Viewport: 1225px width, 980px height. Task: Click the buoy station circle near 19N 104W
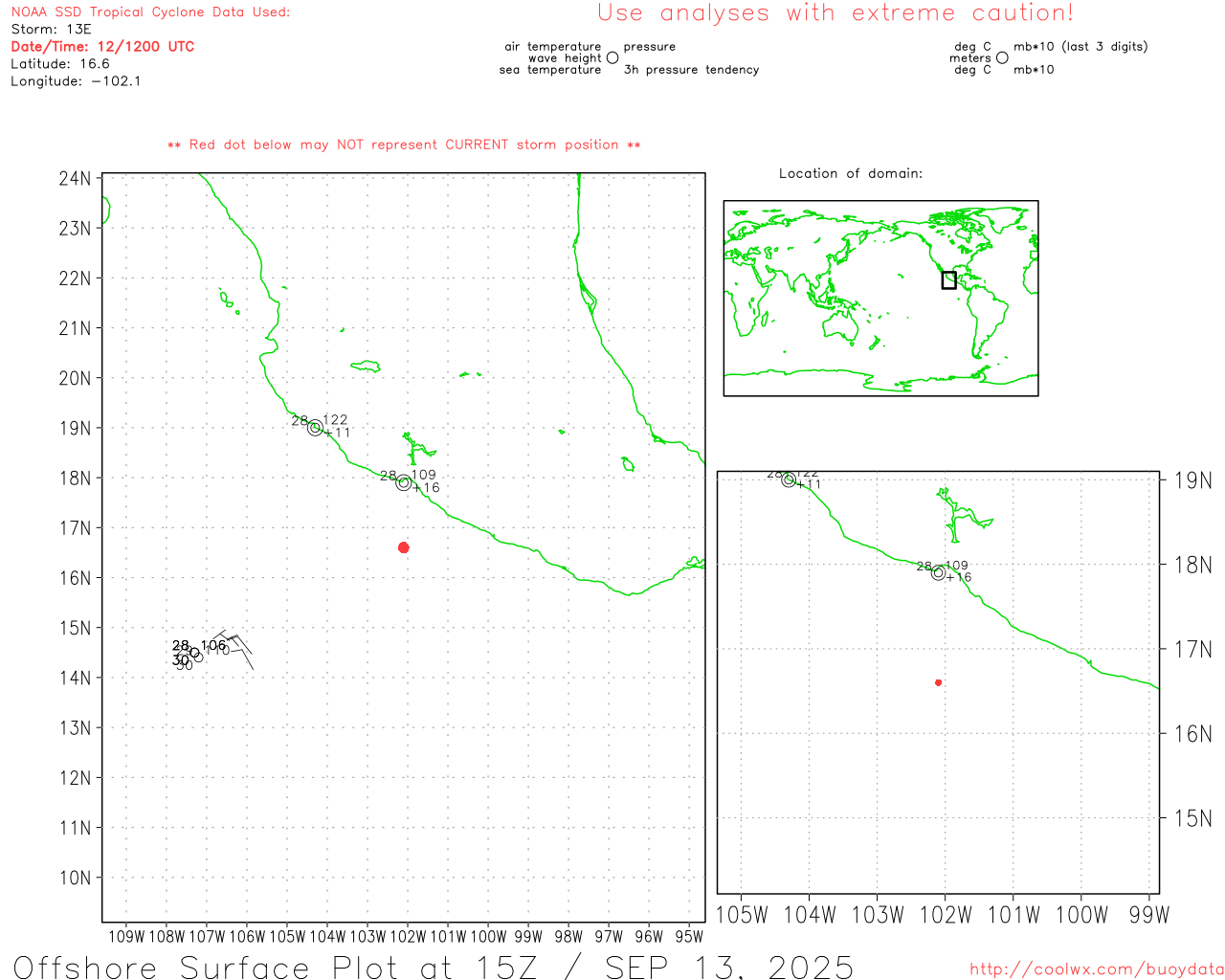[315, 428]
